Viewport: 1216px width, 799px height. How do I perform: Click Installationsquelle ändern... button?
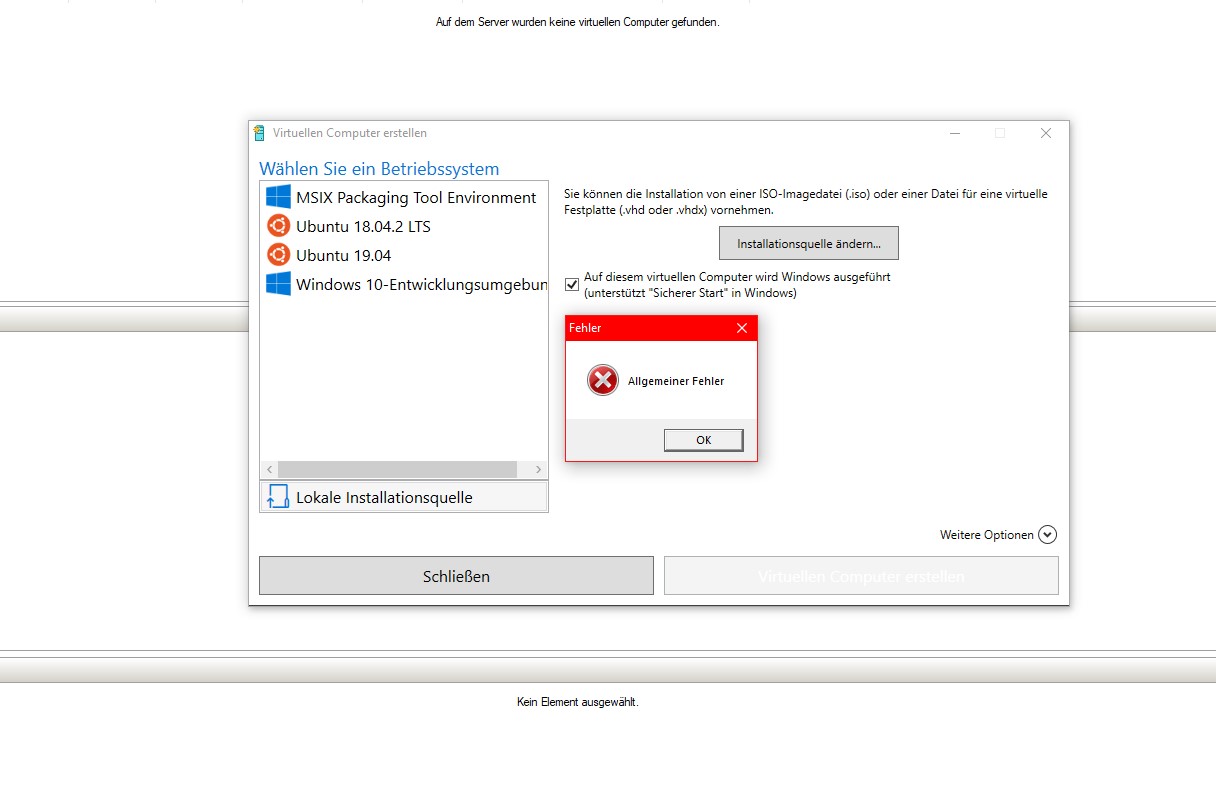[x=809, y=243]
